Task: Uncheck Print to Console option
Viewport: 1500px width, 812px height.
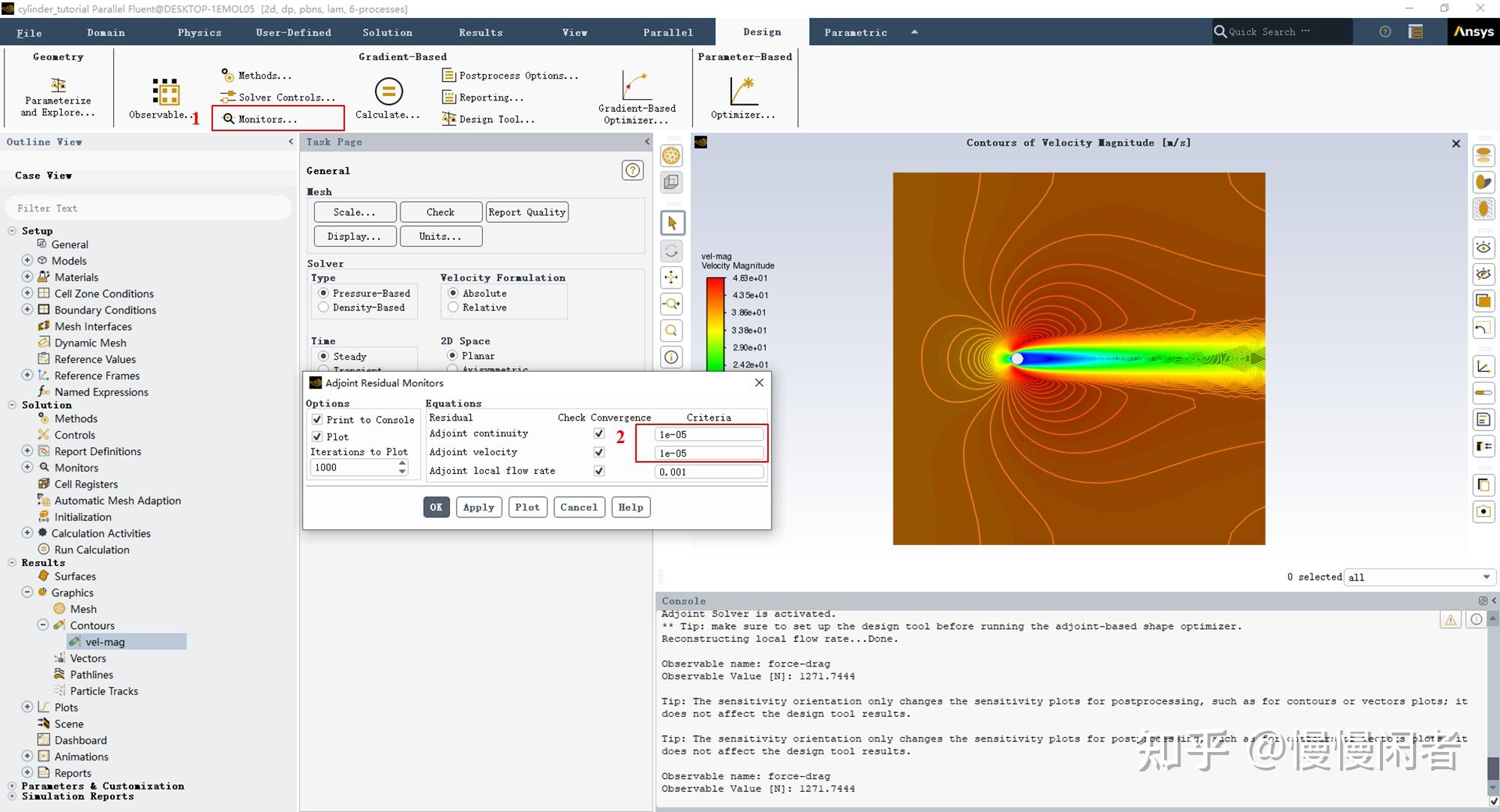Action: 317,420
